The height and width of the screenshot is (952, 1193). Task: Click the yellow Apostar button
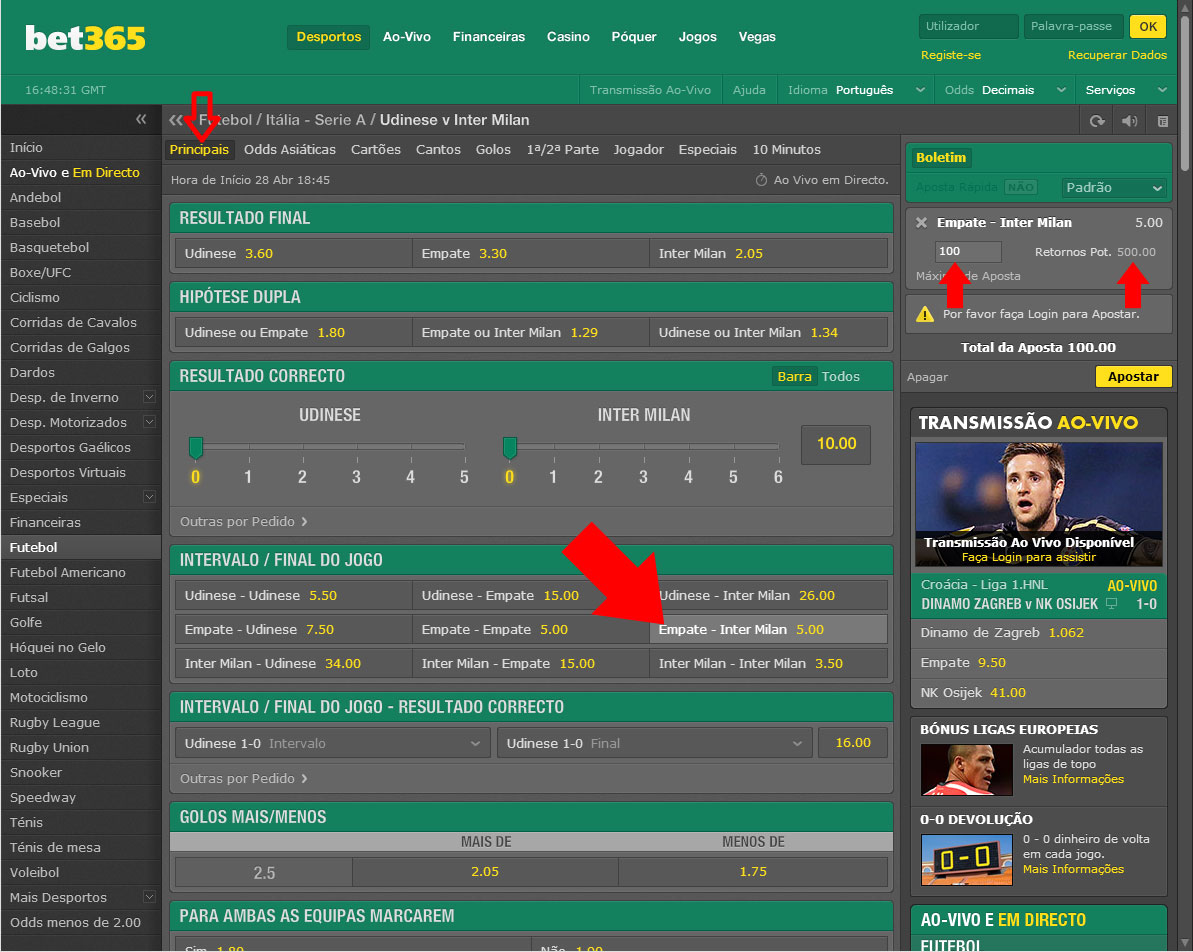pyautogui.click(x=1133, y=377)
